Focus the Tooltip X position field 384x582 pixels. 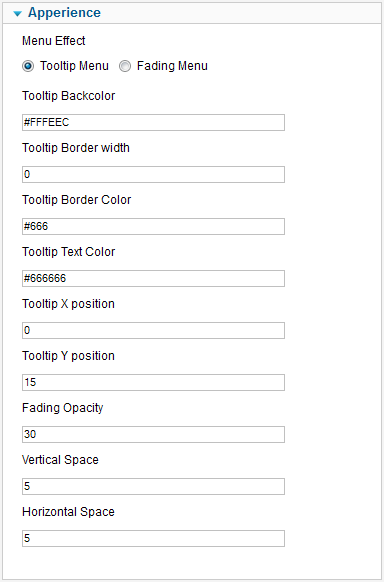point(153,330)
